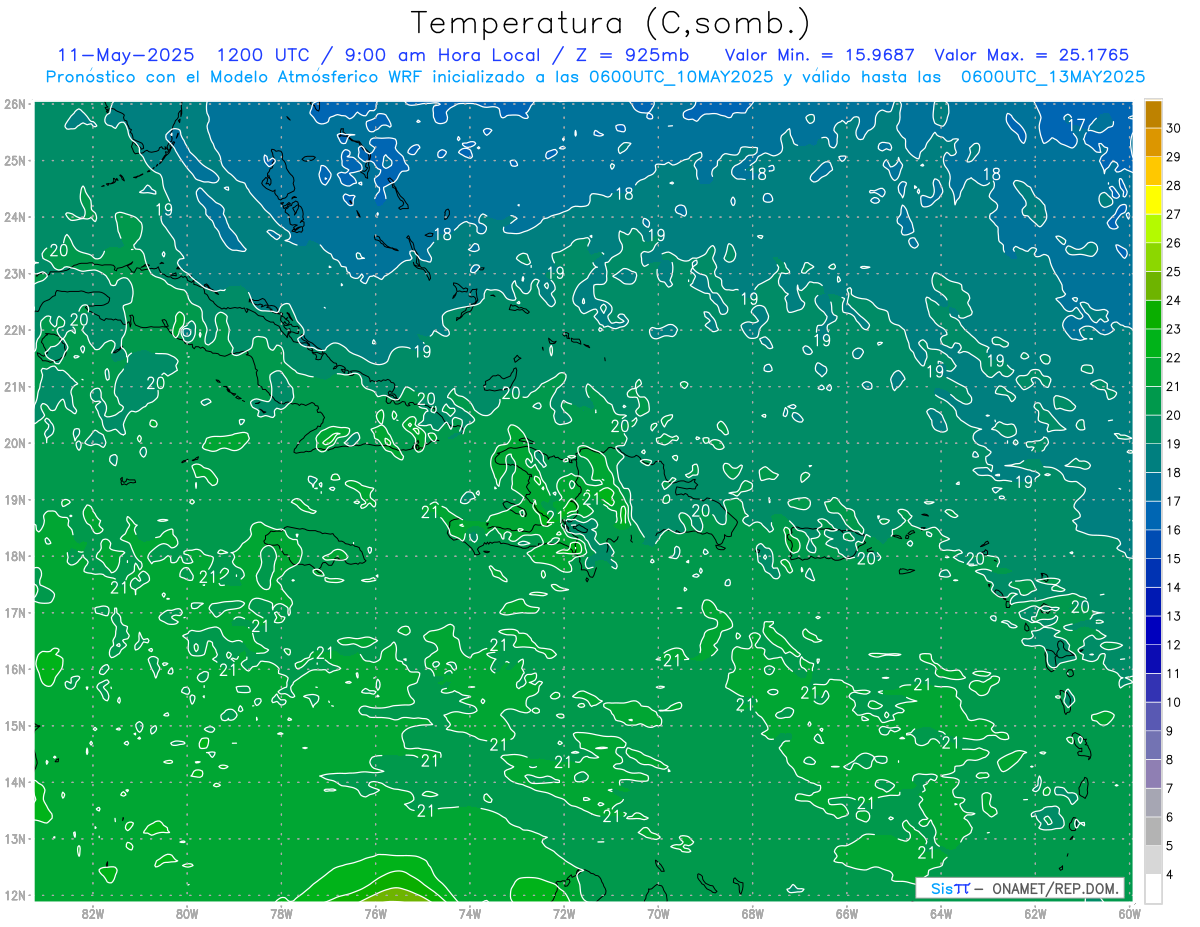Click the 80W longitude axis label
The width and height of the screenshot is (1200, 927).
187,913
